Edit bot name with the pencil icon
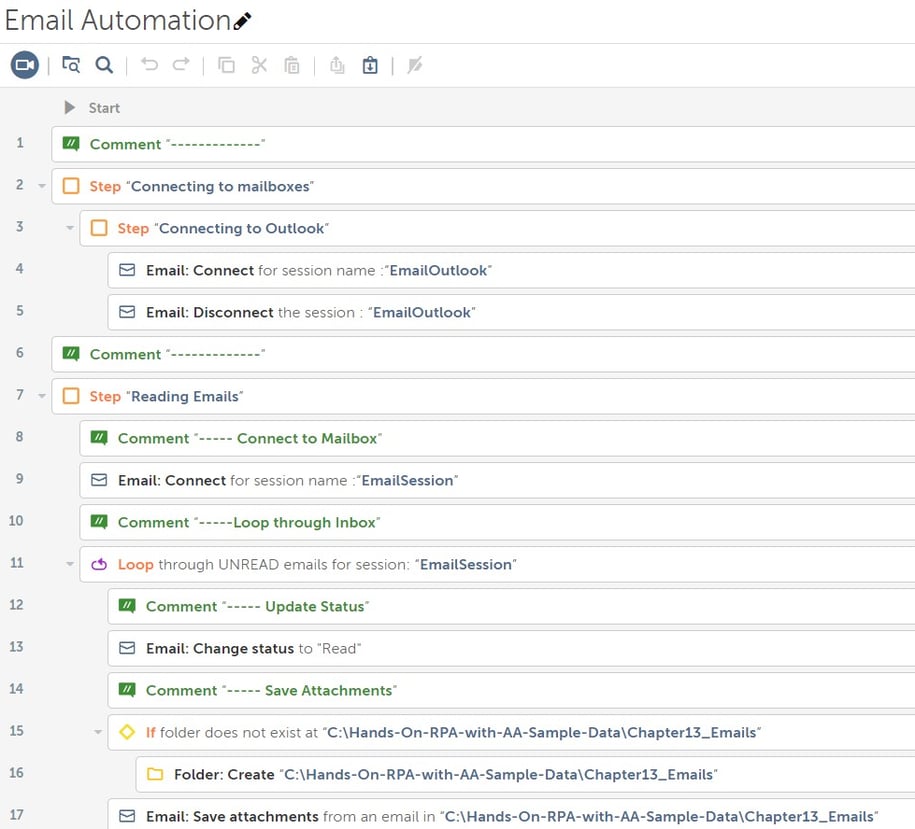Viewport: 915px width, 829px height. (242, 22)
